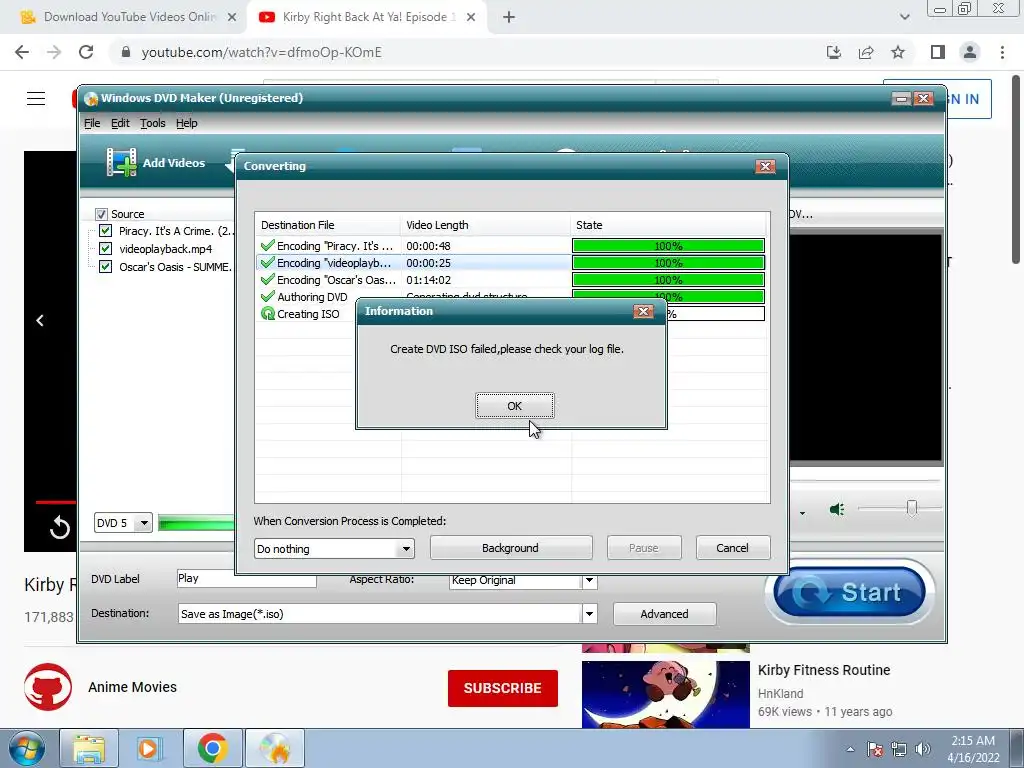Uncheck the Piracy. It's A Crime checkbox

(x=105, y=231)
